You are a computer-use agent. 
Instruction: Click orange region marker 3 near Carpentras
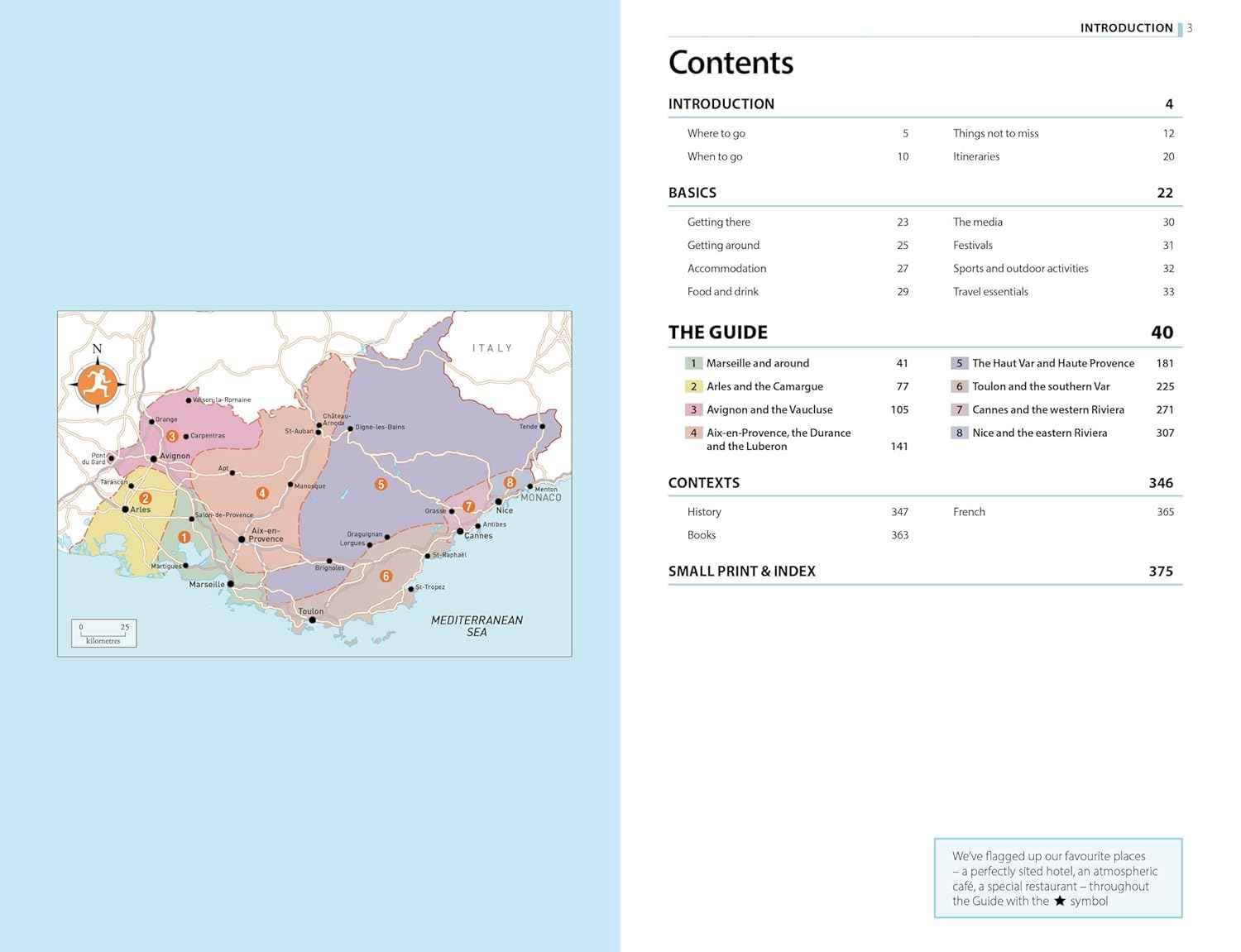(172, 436)
